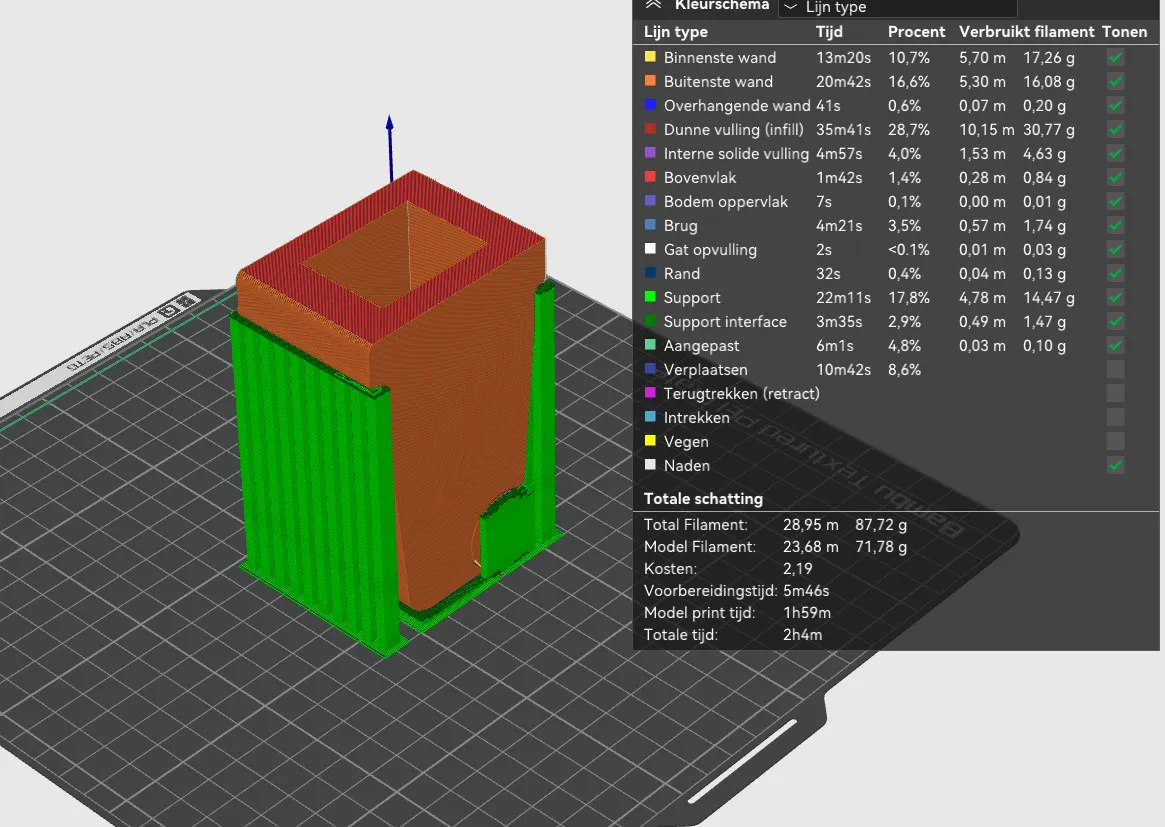The width and height of the screenshot is (1165, 827).
Task: Toggle Dunne vulling (infill) visibility
Action: tap(1114, 129)
